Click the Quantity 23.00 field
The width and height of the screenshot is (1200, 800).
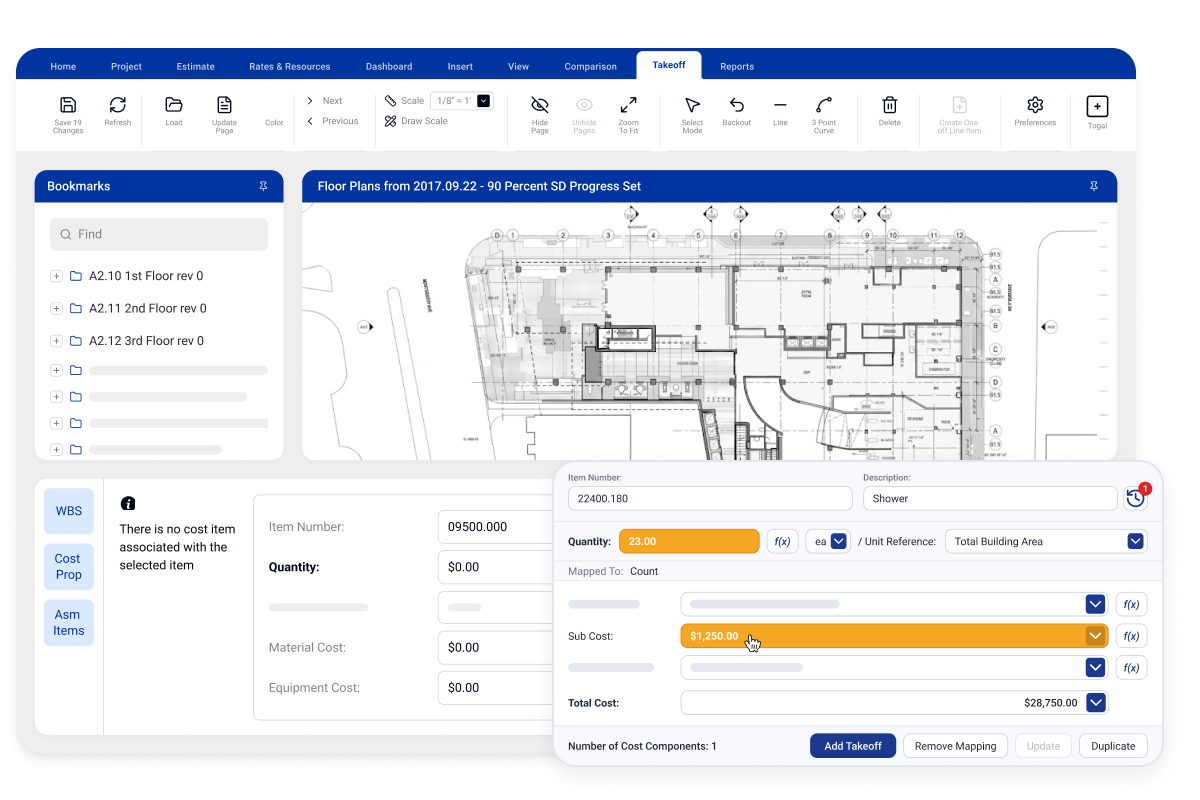tap(689, 541)
